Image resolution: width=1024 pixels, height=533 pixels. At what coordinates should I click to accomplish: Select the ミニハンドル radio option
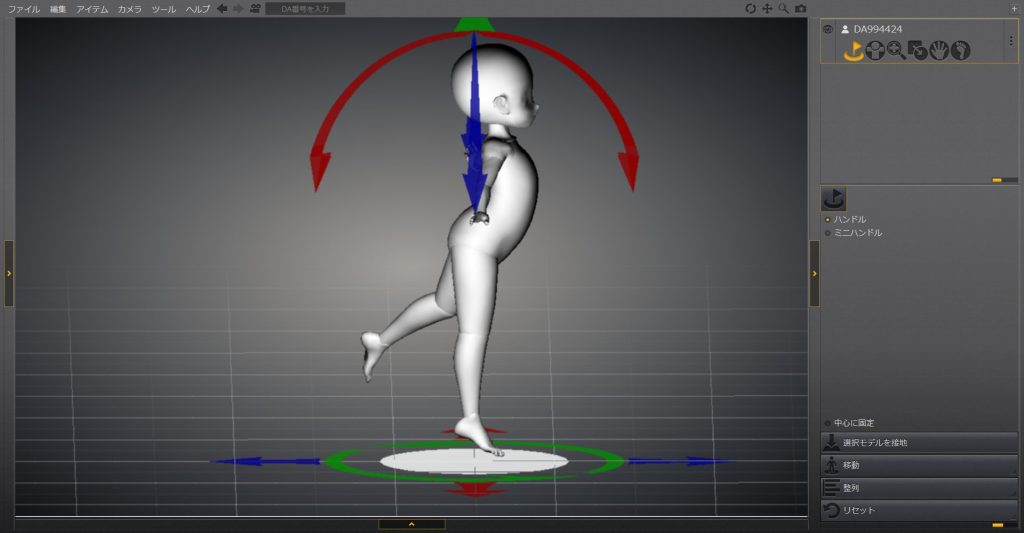827,233
